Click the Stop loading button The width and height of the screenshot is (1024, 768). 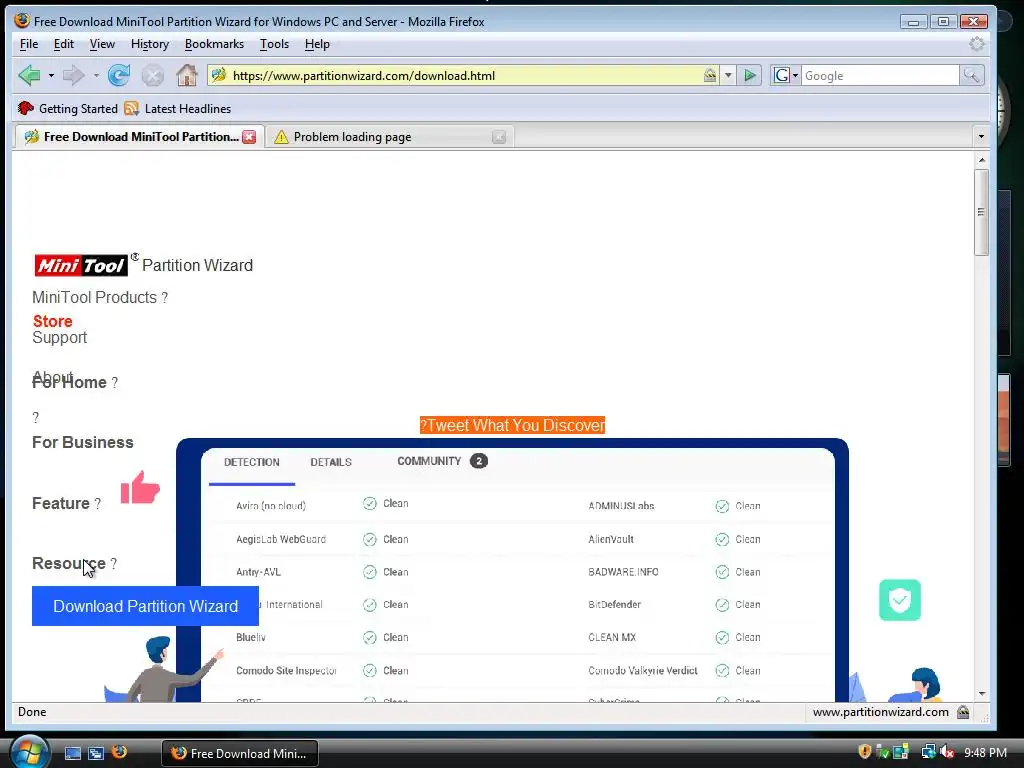(x=153, y=76)
